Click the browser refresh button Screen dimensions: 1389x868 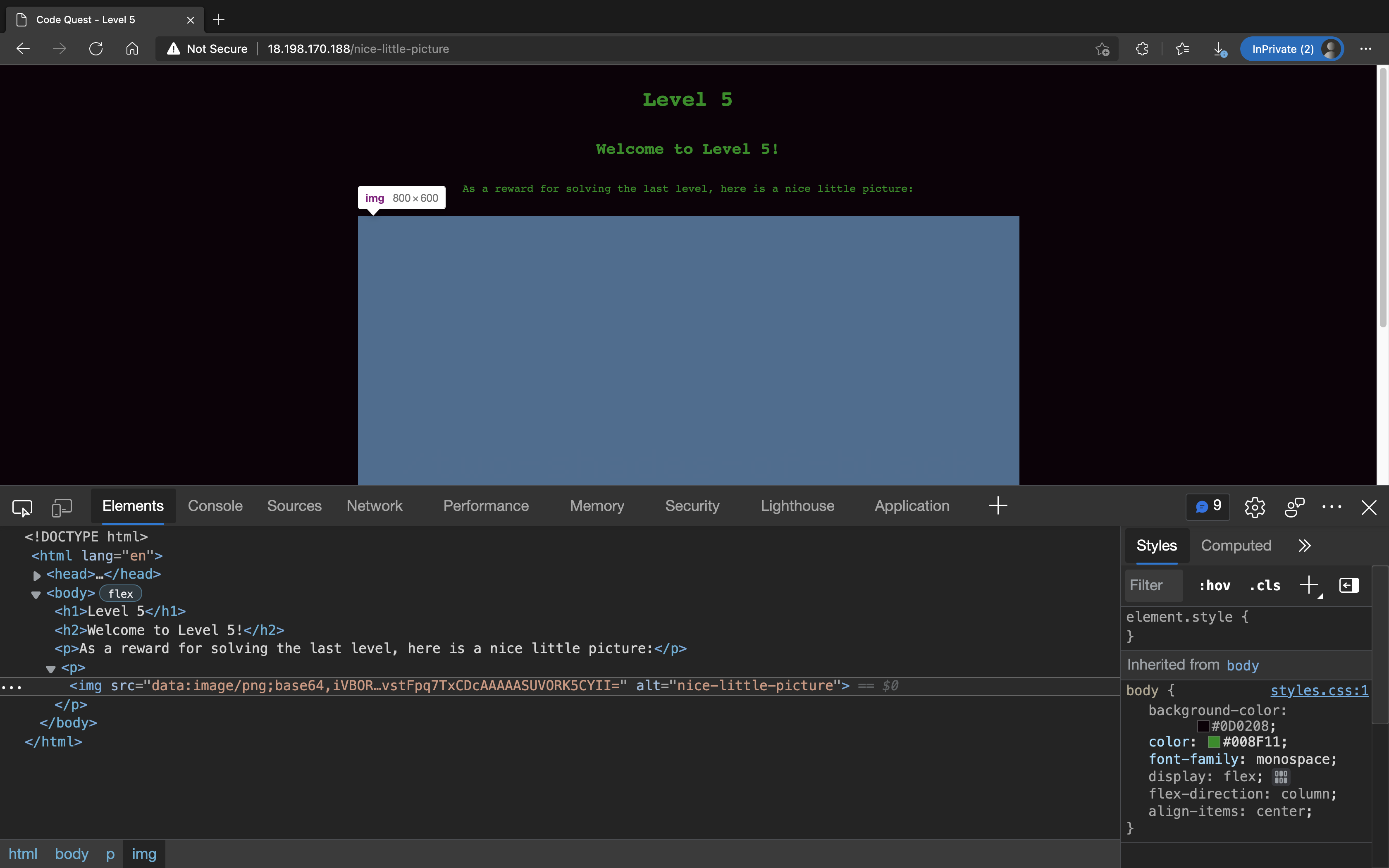[x=96, y=49]
